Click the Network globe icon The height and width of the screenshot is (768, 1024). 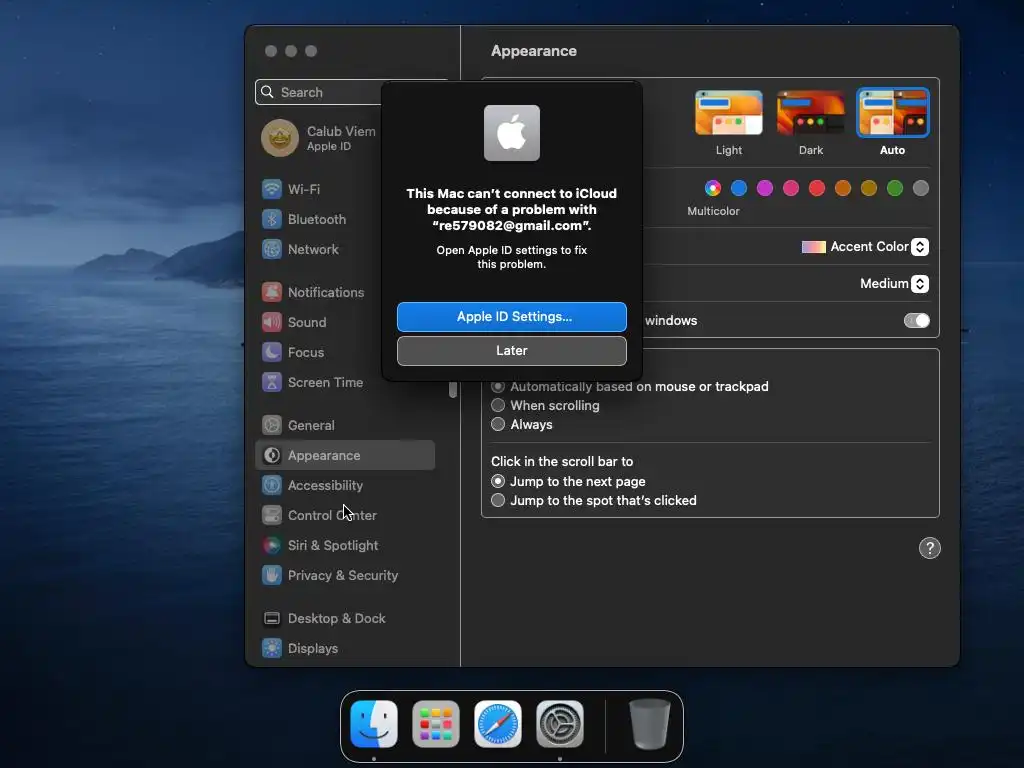(272, 249)
